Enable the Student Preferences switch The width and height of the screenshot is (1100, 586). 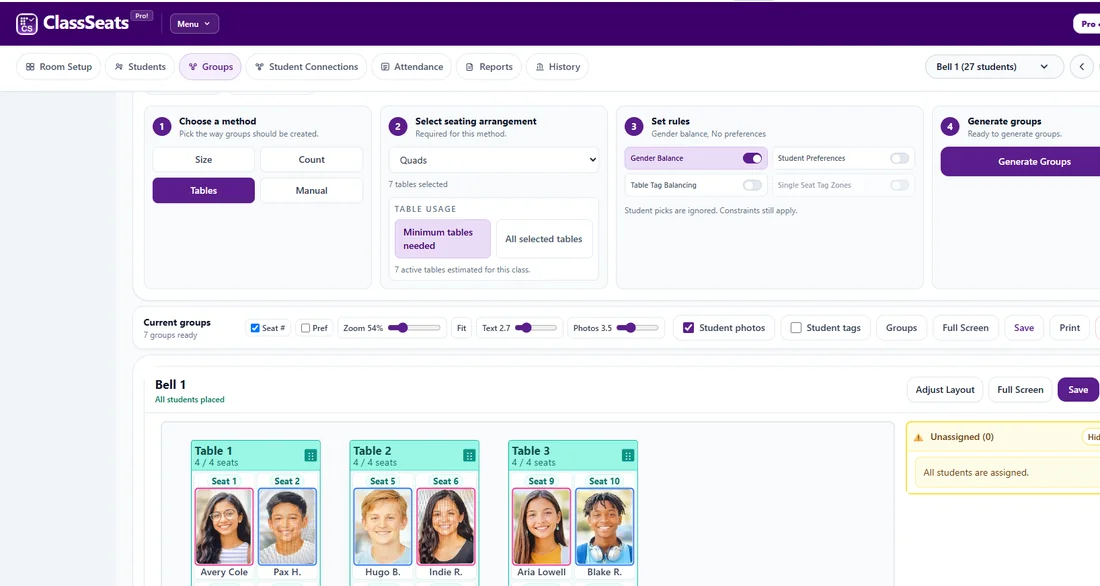[899, 159]
